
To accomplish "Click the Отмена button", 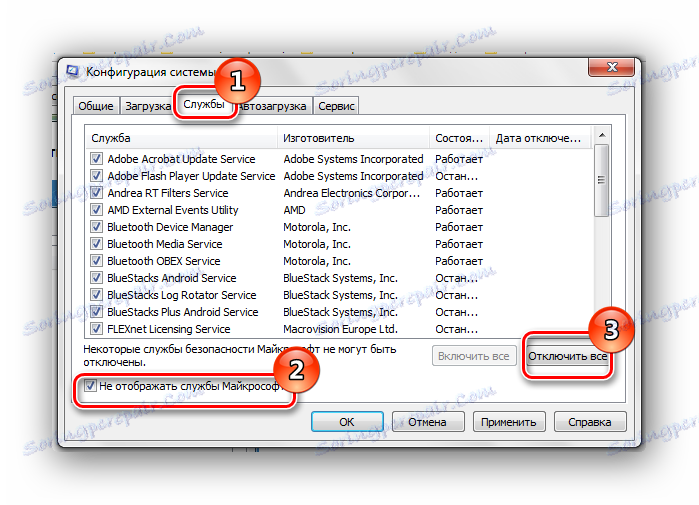I will tap(428, 422).
